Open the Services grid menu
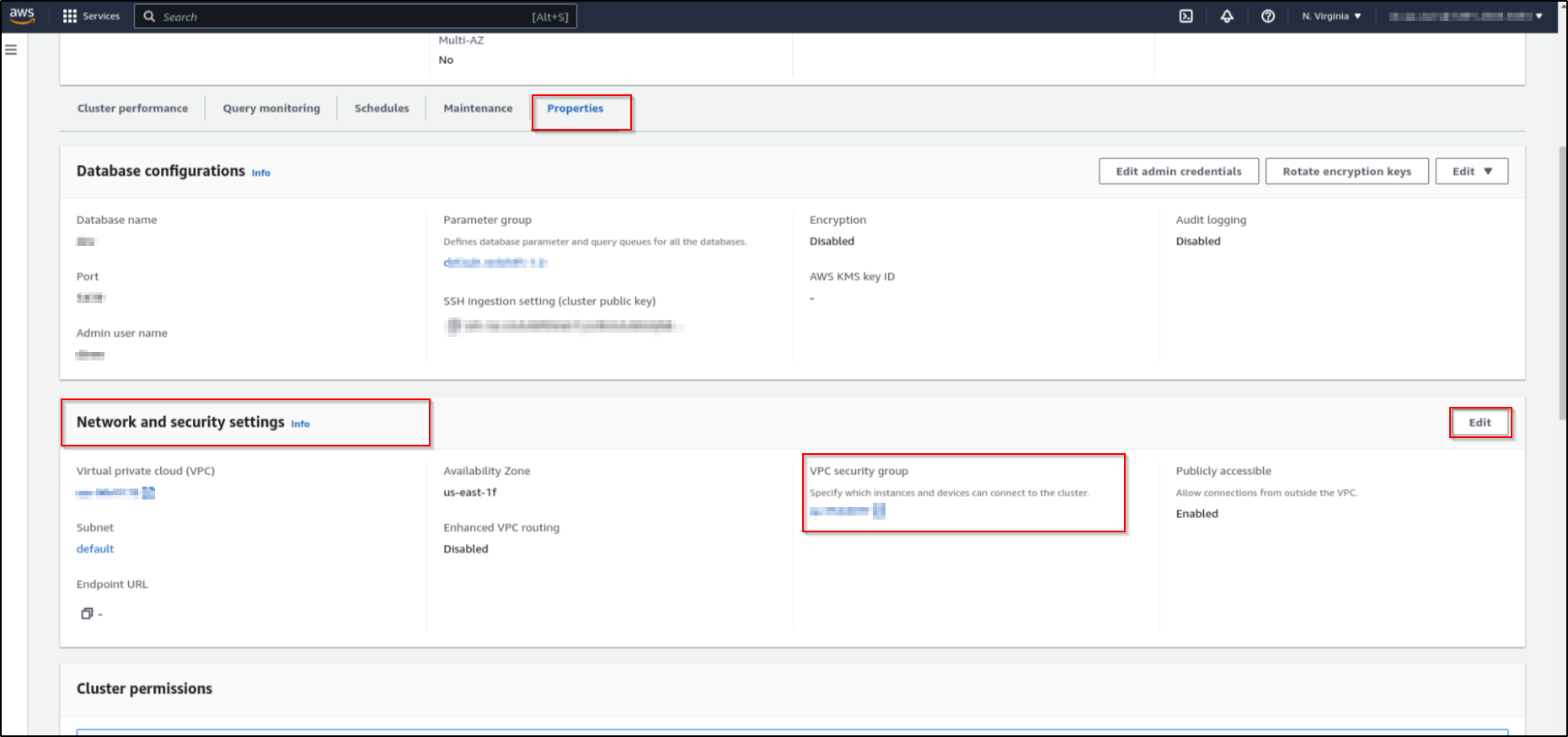This screenshot has height=737, width=1568. [91, 16]
